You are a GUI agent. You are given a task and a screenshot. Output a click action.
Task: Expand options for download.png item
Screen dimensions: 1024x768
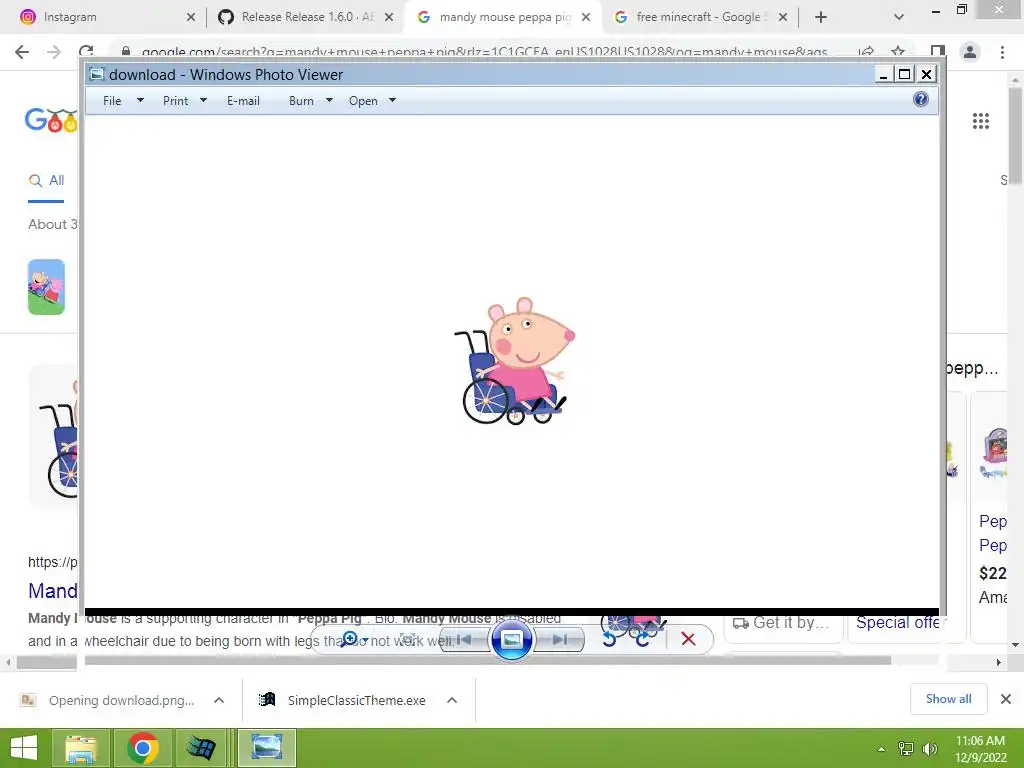(219, 700)
